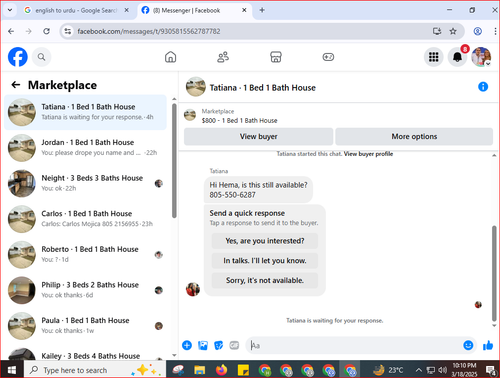Click the back arrow beside Marketplace heading

coord(16,85)
